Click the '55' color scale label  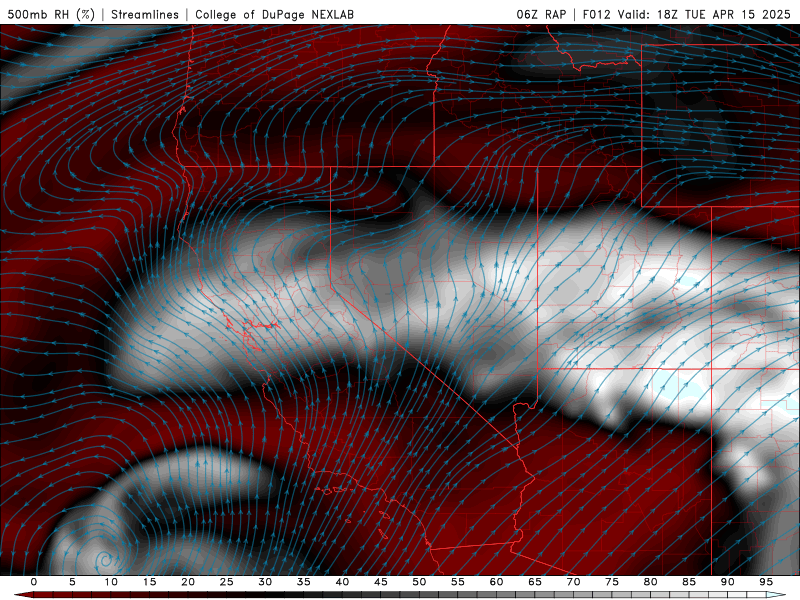458,582
